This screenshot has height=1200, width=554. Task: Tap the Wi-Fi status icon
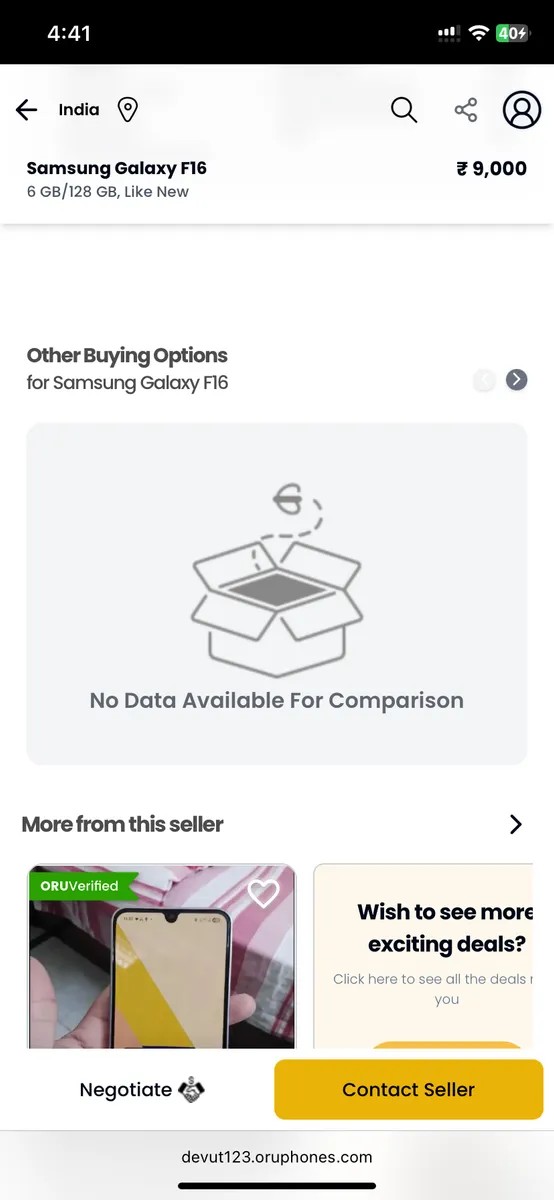(478, 33)
